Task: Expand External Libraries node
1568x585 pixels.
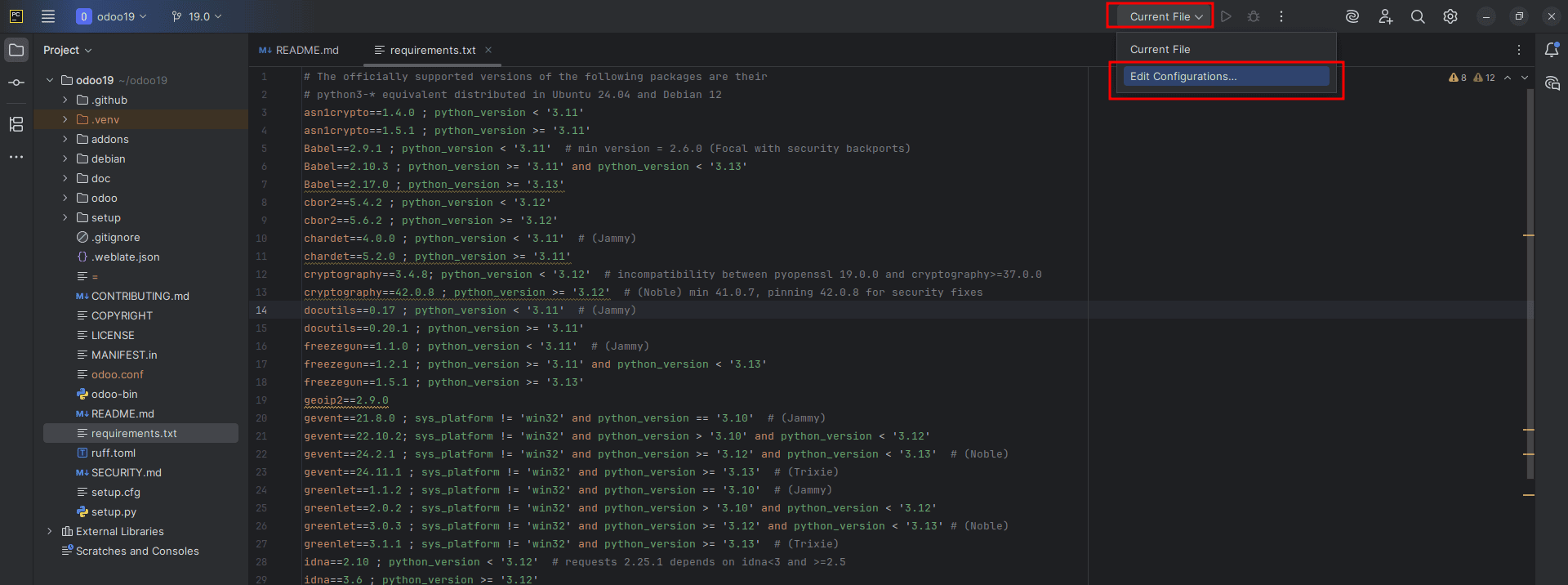Action: [50, 531]
